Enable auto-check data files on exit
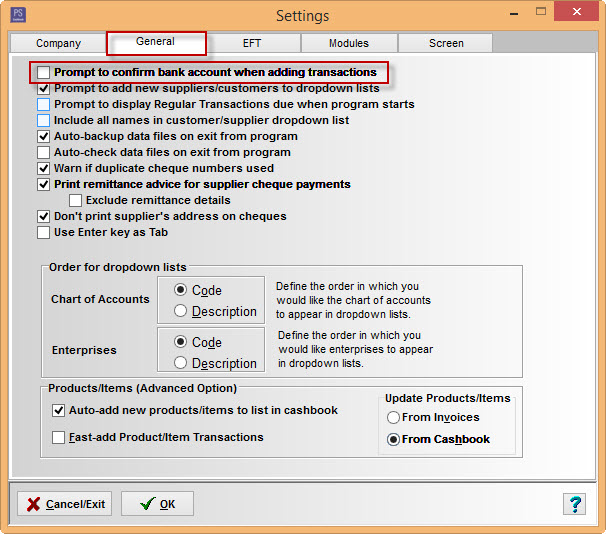The image size is (606, 534). (43, 152)
